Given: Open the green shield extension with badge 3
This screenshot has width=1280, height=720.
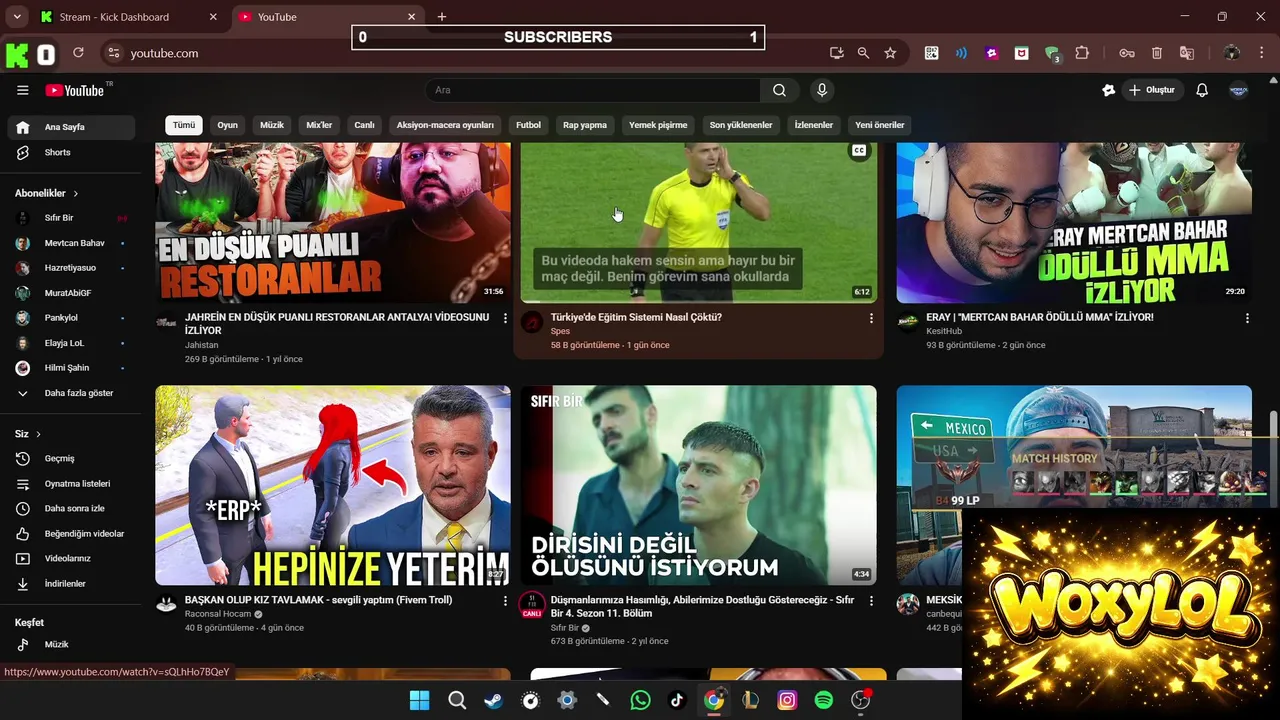Looking at the screenshot, I should pyautogui.click(x=1052, y=54).
